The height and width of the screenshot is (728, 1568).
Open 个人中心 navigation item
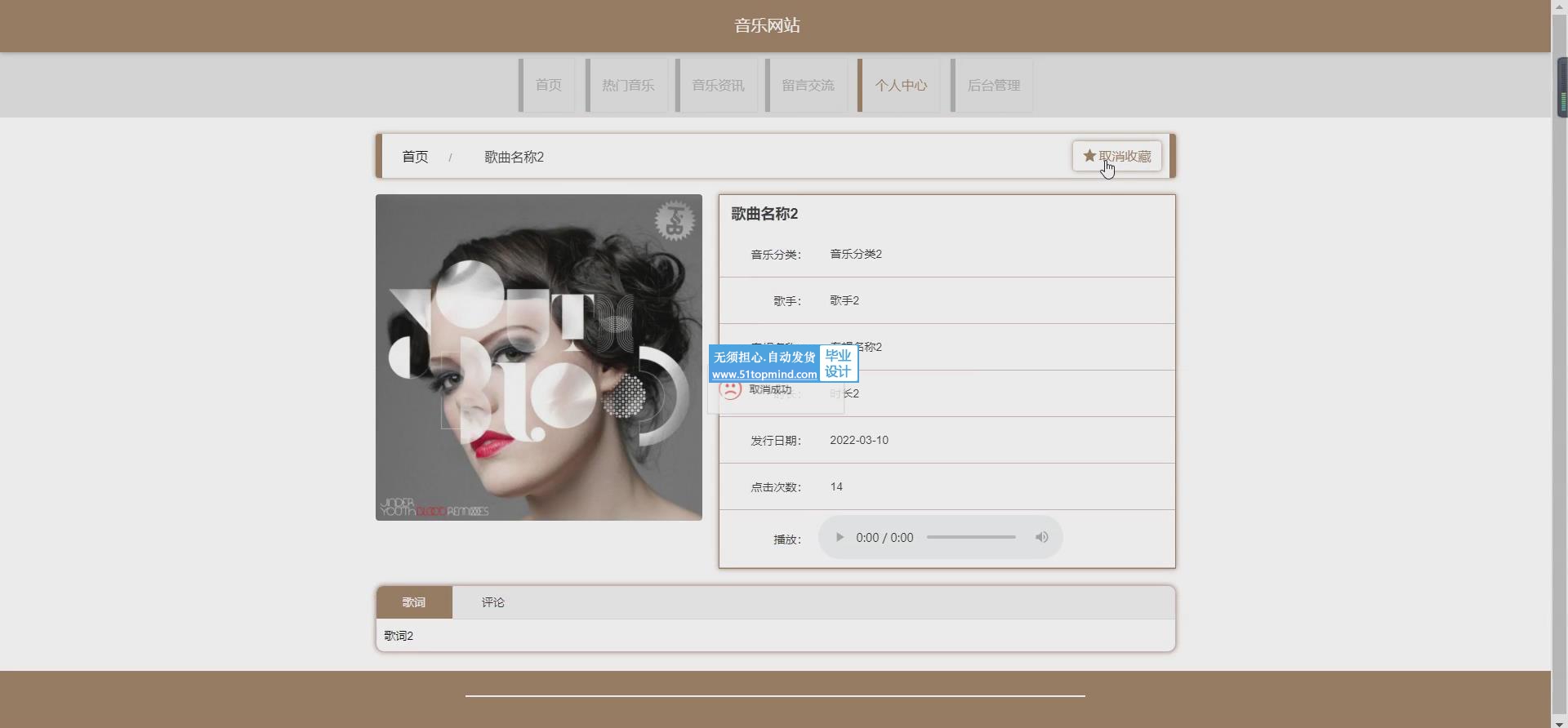(x=899, y=85)
